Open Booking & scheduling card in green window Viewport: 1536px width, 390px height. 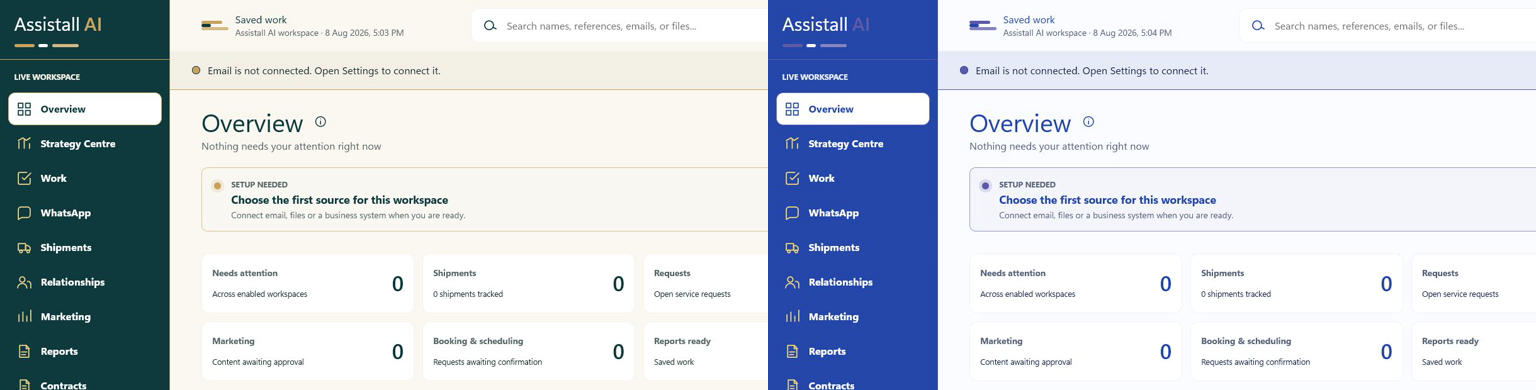point(528,351)
